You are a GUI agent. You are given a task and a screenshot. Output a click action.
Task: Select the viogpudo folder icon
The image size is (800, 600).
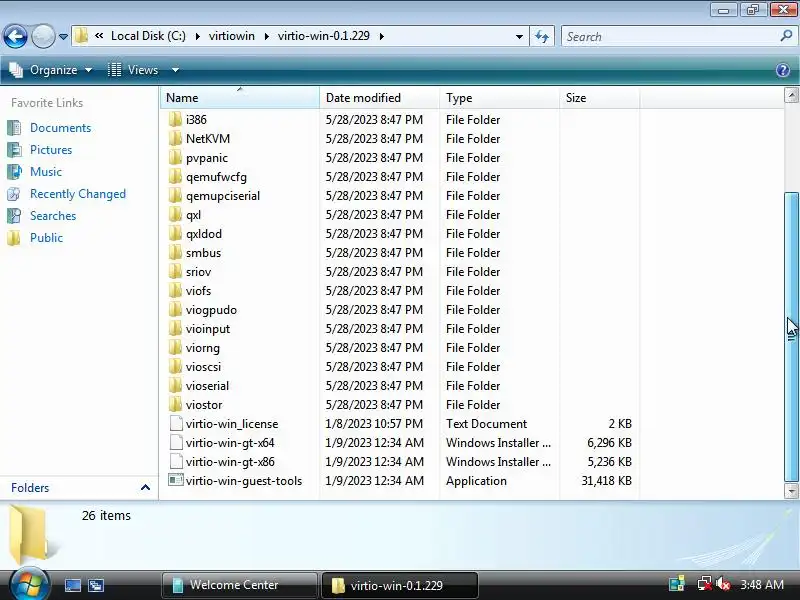point(175,310)
